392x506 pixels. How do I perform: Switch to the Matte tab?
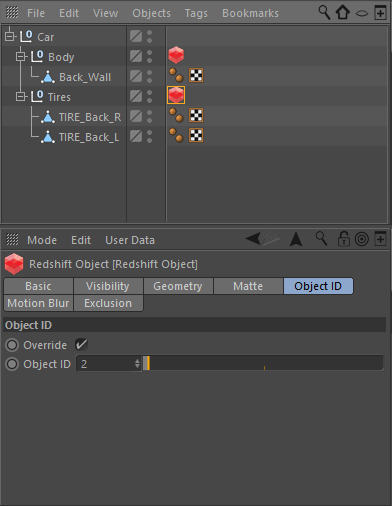[x=248, y=286]
